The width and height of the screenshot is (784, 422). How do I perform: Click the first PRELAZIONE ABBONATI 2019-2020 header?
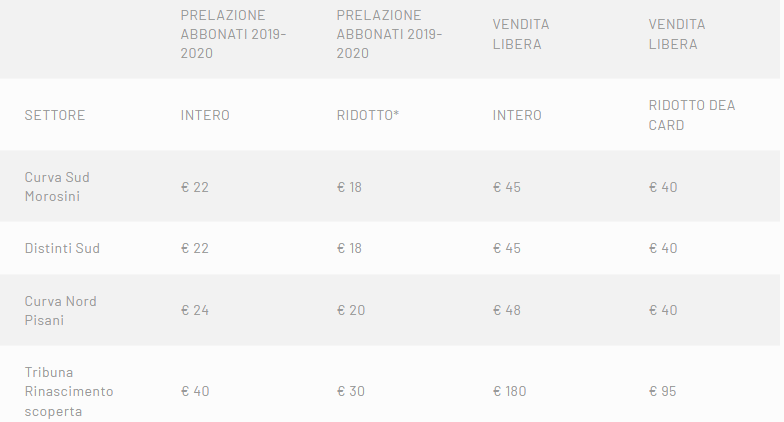coord(233,34)
